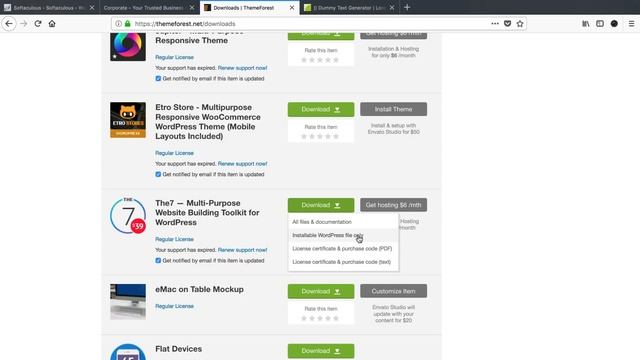Image resolution: width=640 pixels, height=360 pixels.
Task: Click Jupiter theme colorful thumbnail
Action: [128, 47]
